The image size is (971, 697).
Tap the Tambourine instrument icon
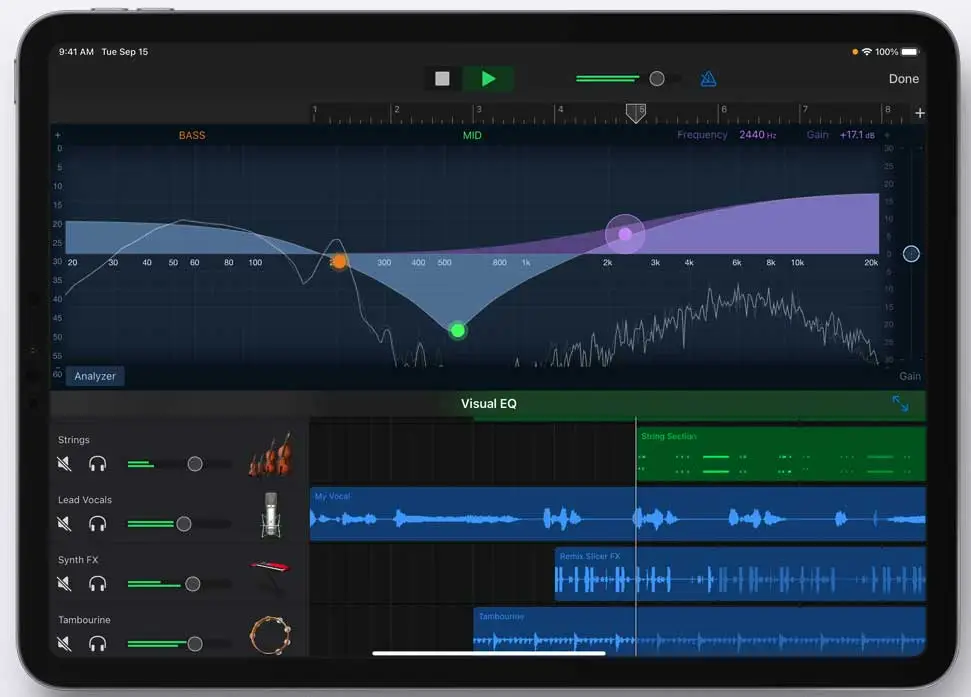coord(267,637)
